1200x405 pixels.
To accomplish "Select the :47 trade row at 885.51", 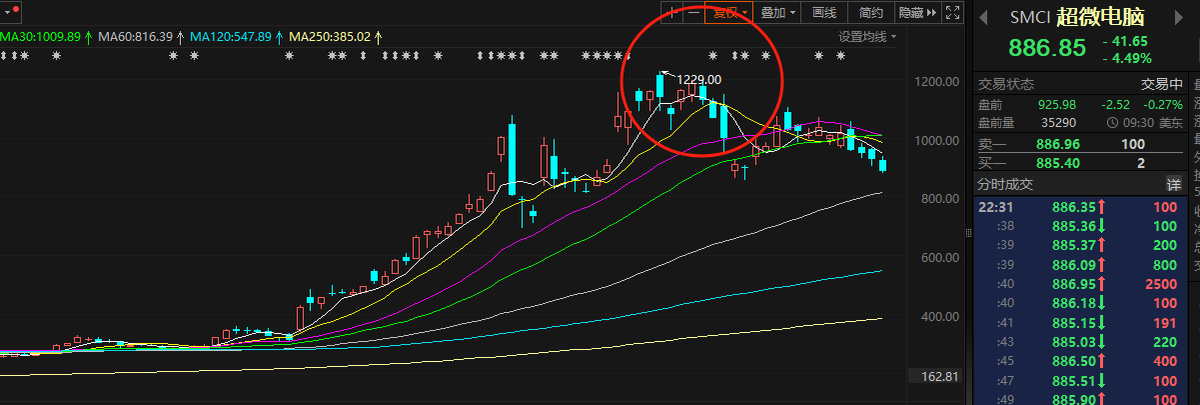I will tap(1079, 381).
